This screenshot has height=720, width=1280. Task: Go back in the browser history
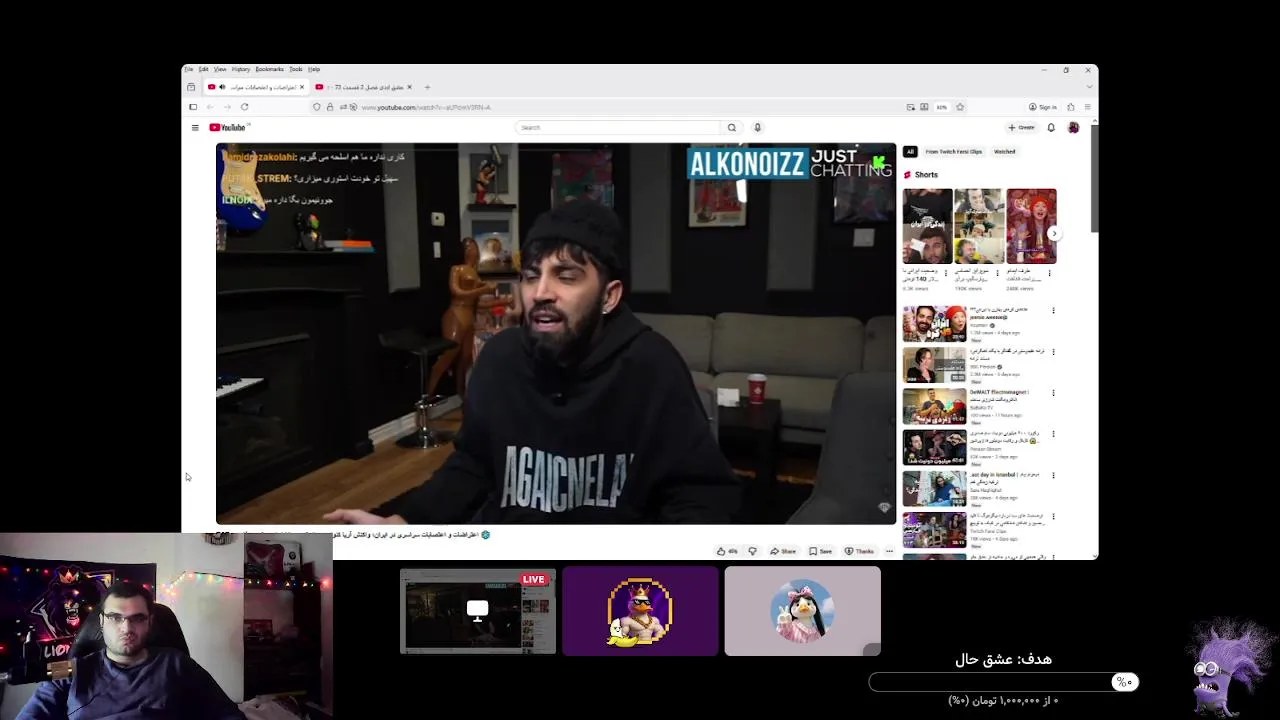pos(211,107)
